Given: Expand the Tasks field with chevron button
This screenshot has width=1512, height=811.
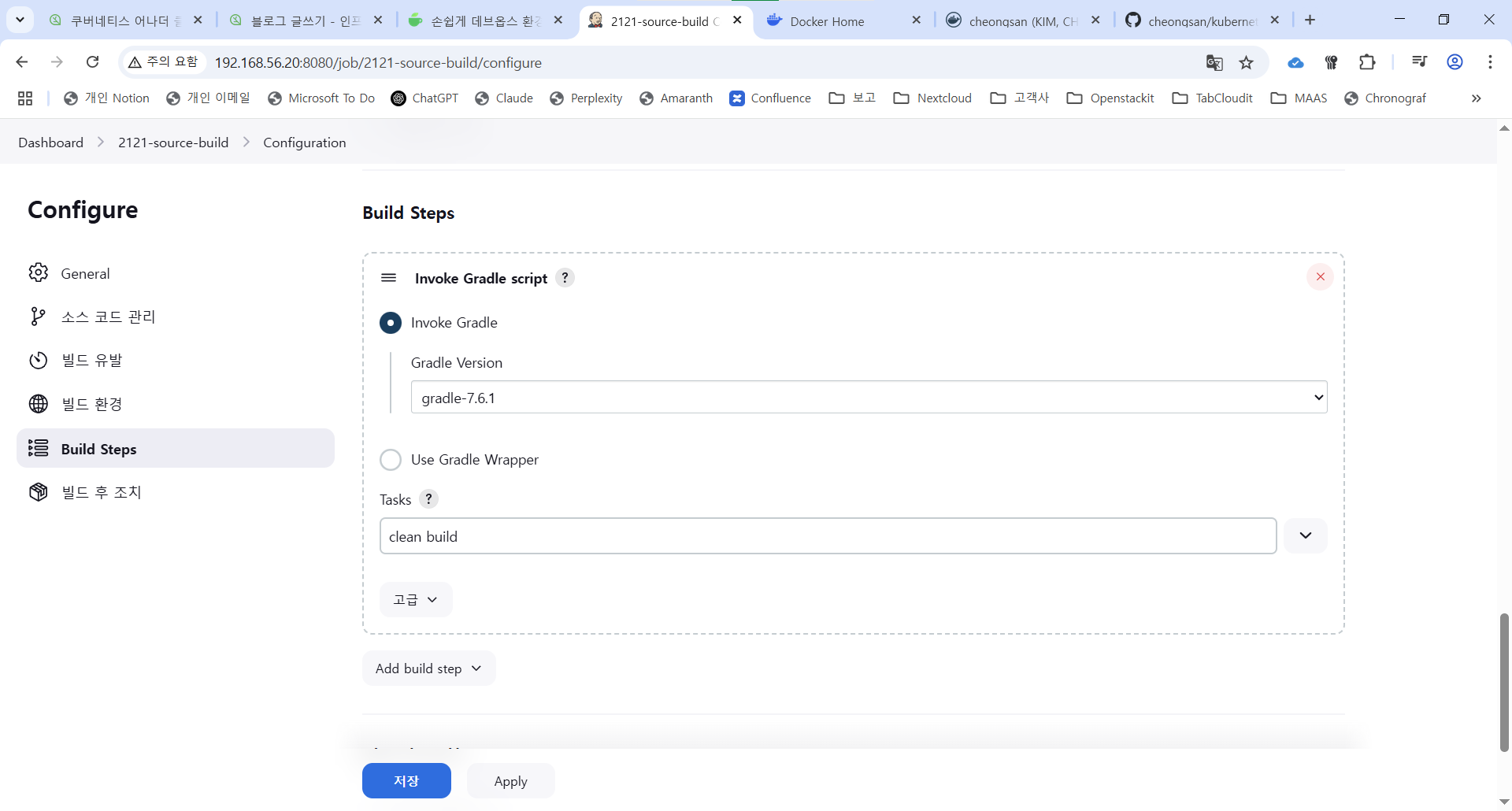Looking at the screenshot, I should 1305,535.
